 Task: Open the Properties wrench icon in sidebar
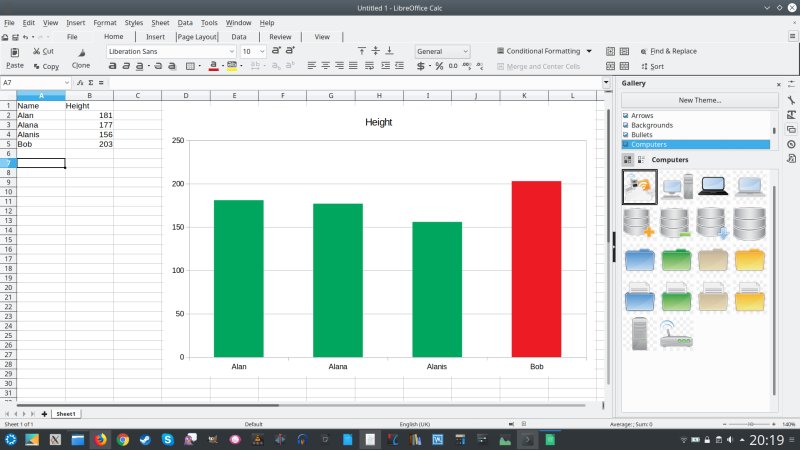791,100
